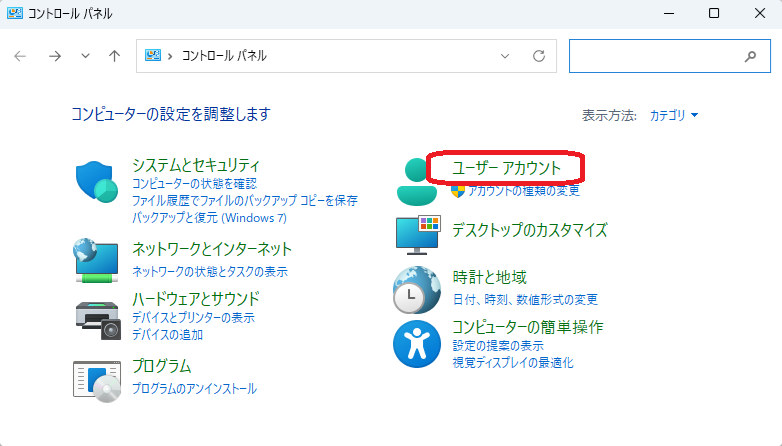Expand the address bar history dropdown
This screenshot has height=446, width=782.
tap(505, 56)
